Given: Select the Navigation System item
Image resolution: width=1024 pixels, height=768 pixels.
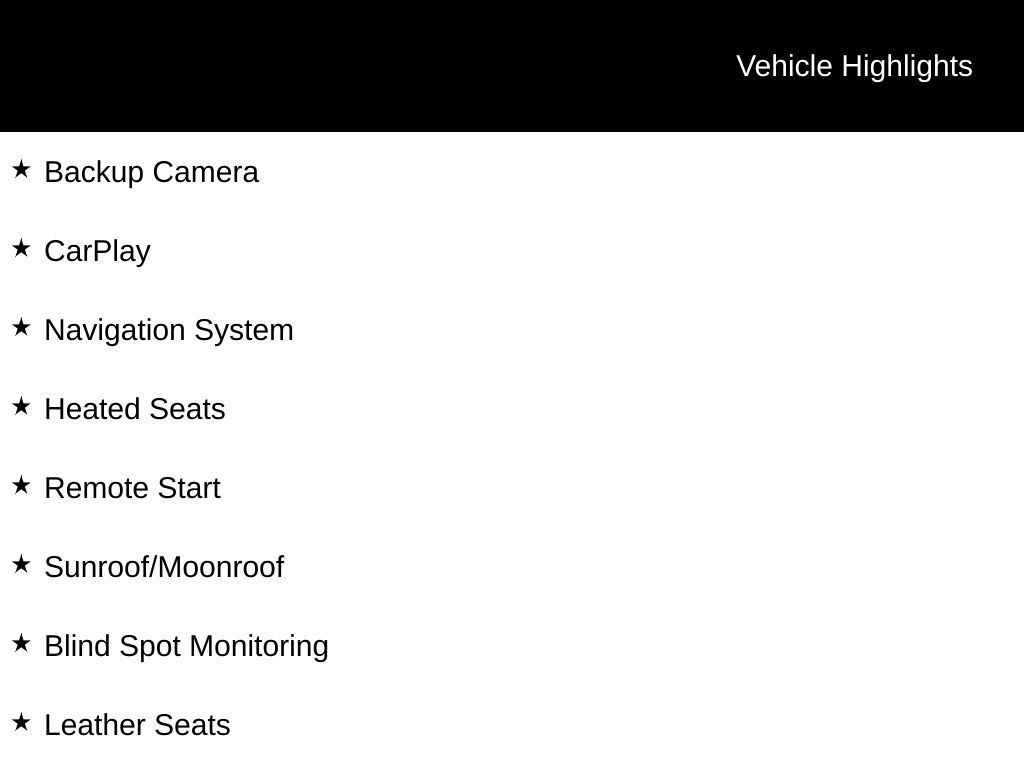Looking at the screenshot, I should coord(169,330).
